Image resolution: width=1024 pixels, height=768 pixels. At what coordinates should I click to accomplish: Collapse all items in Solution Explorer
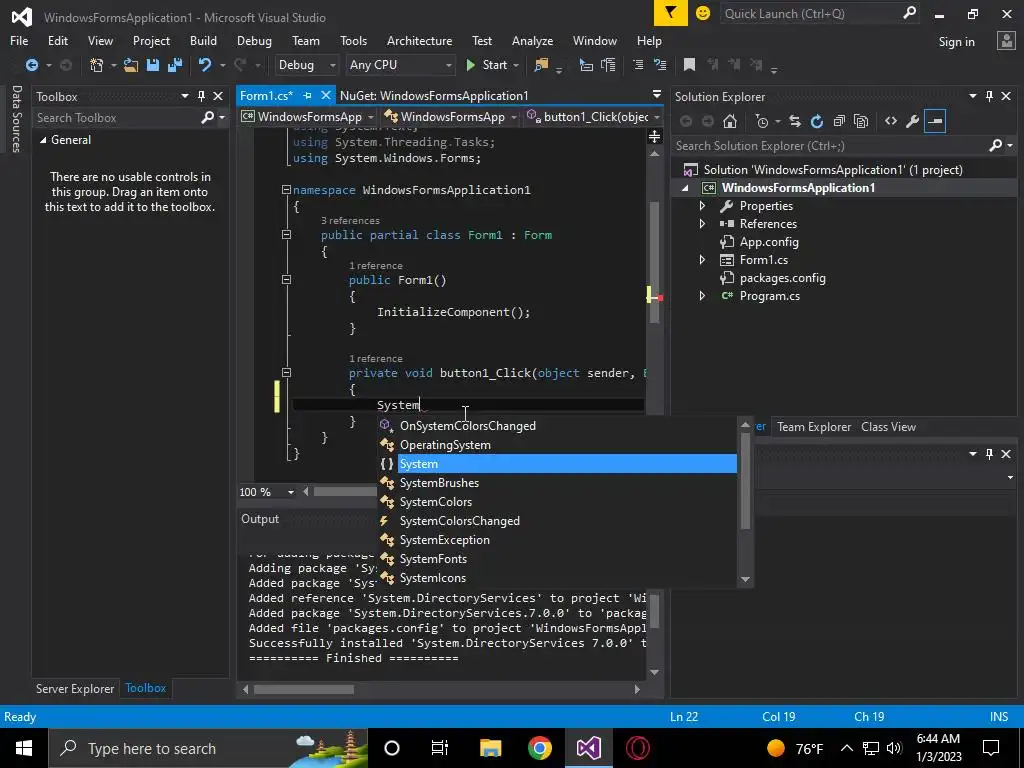[x=839, y=121]
